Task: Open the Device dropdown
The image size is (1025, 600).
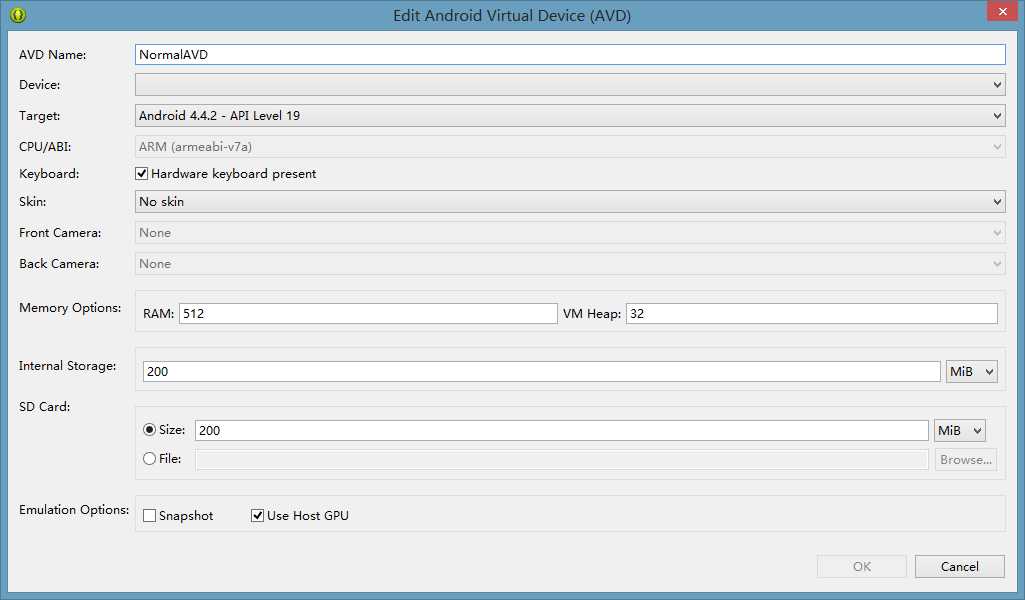Action: pos(569,84)
